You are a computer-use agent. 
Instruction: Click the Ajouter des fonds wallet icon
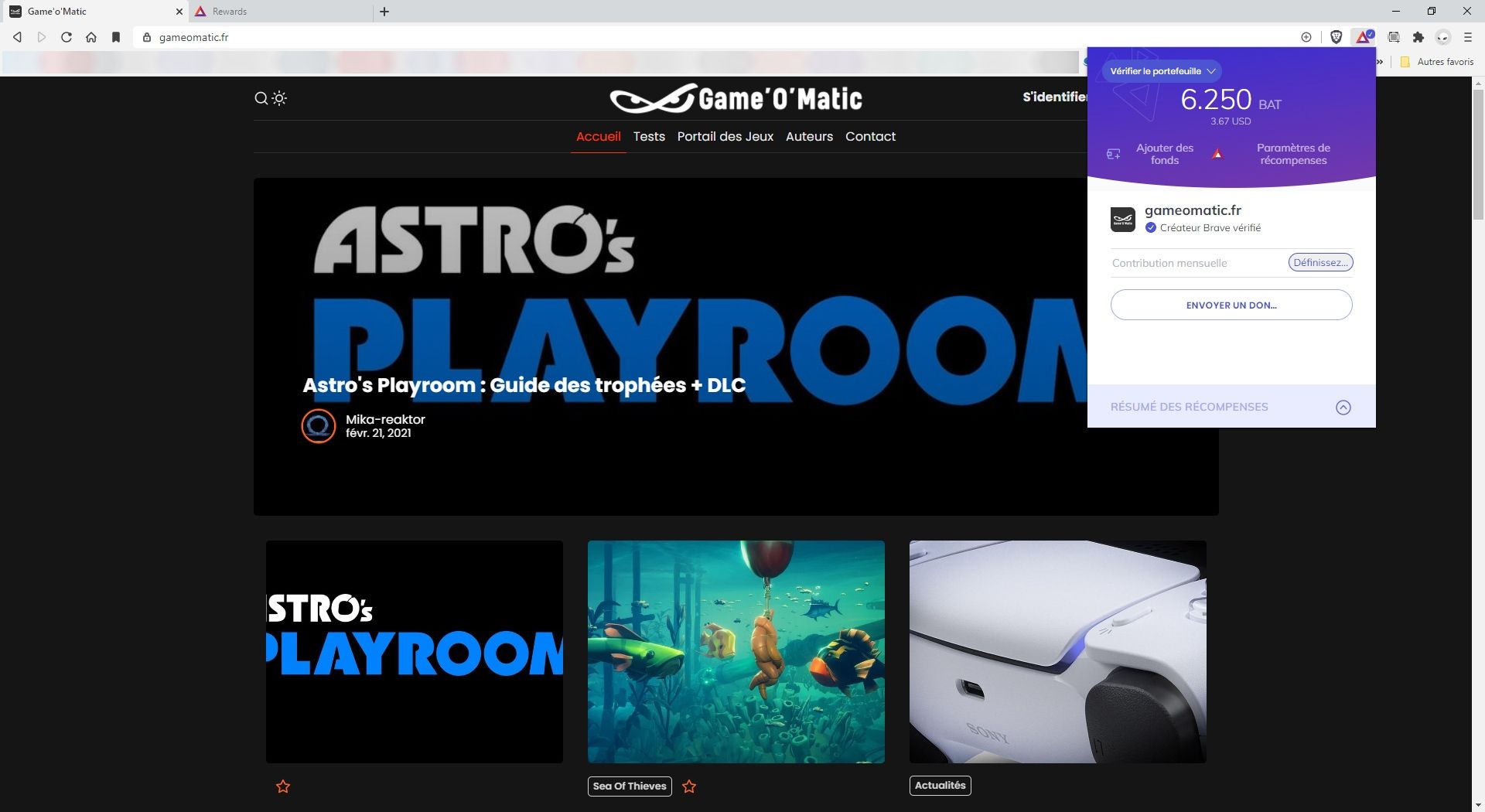tap(1114, 154)
